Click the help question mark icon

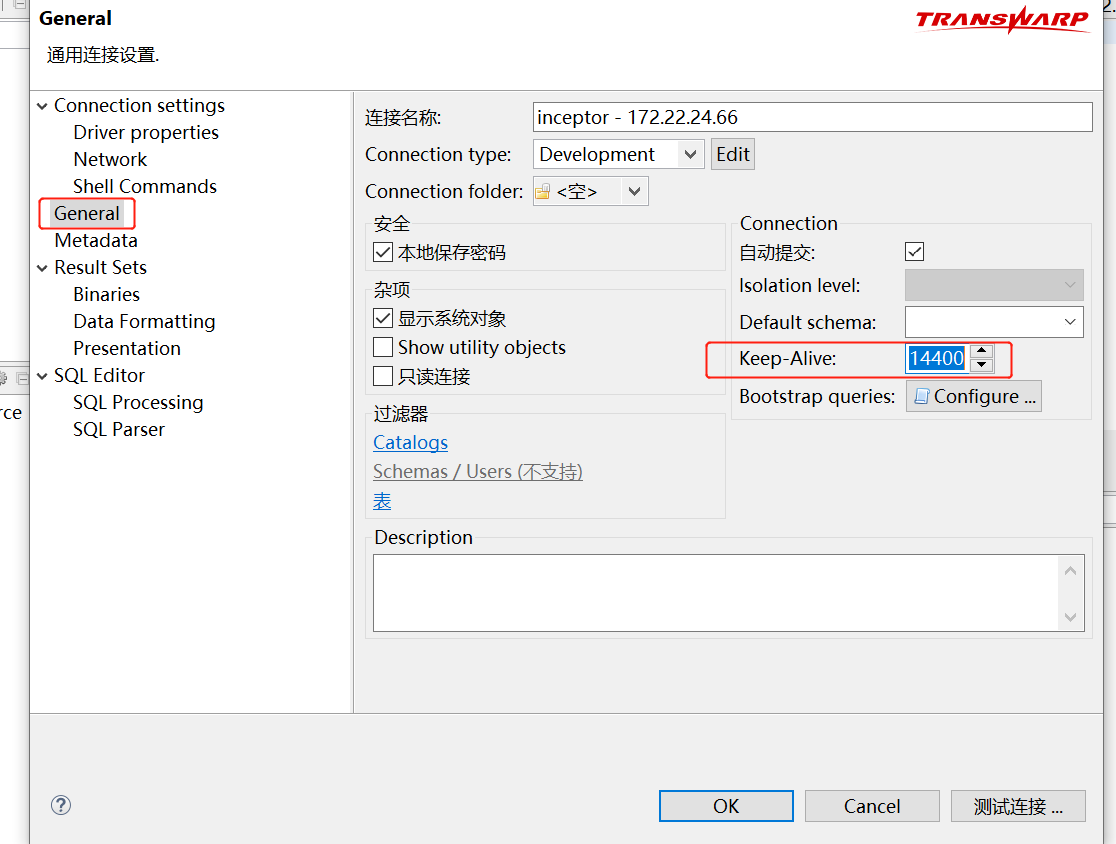[x=61, y=805]
